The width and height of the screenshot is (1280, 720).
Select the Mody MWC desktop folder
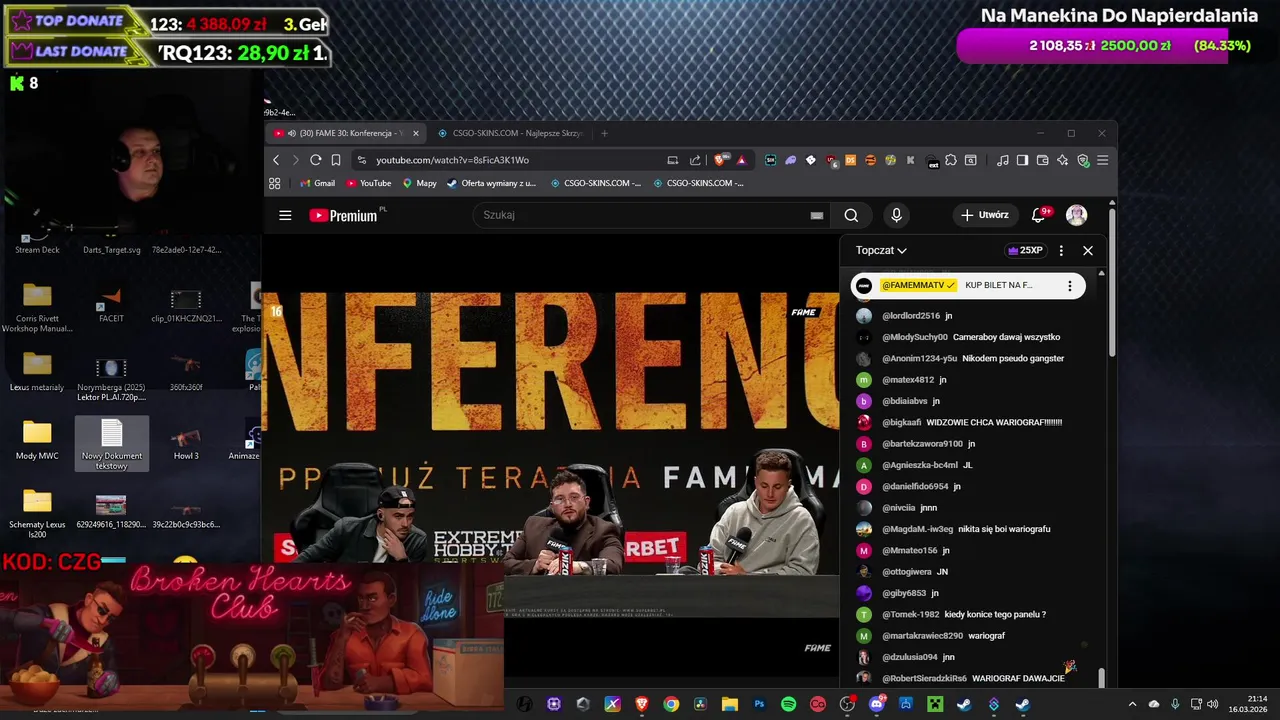tap(37, 440)
